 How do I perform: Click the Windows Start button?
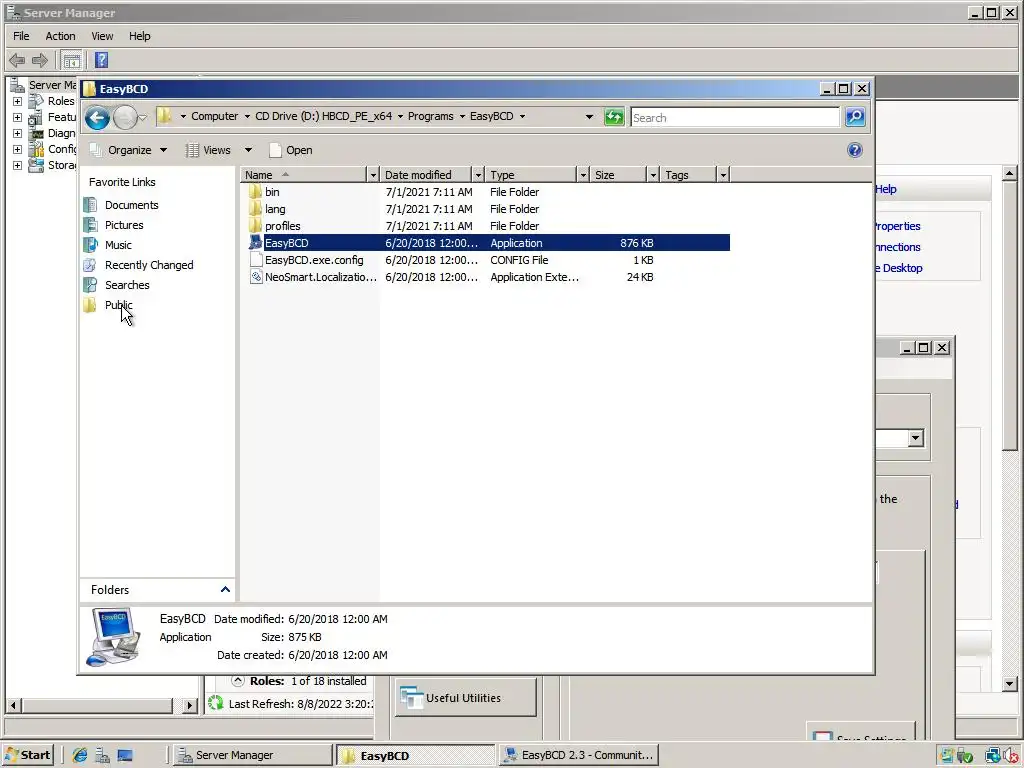(27, 755)
